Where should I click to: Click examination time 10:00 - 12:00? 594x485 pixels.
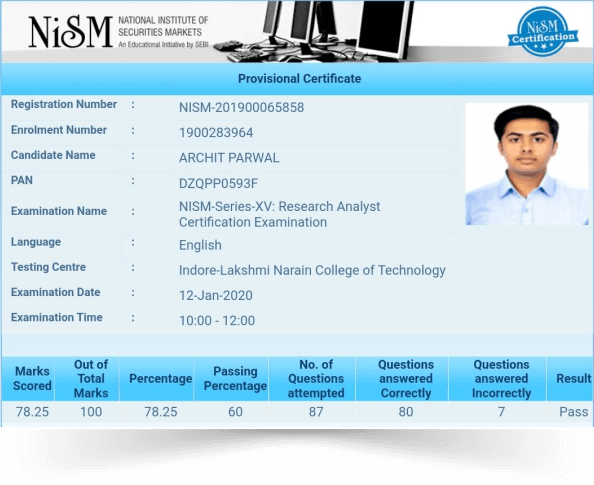pos(217,321)
